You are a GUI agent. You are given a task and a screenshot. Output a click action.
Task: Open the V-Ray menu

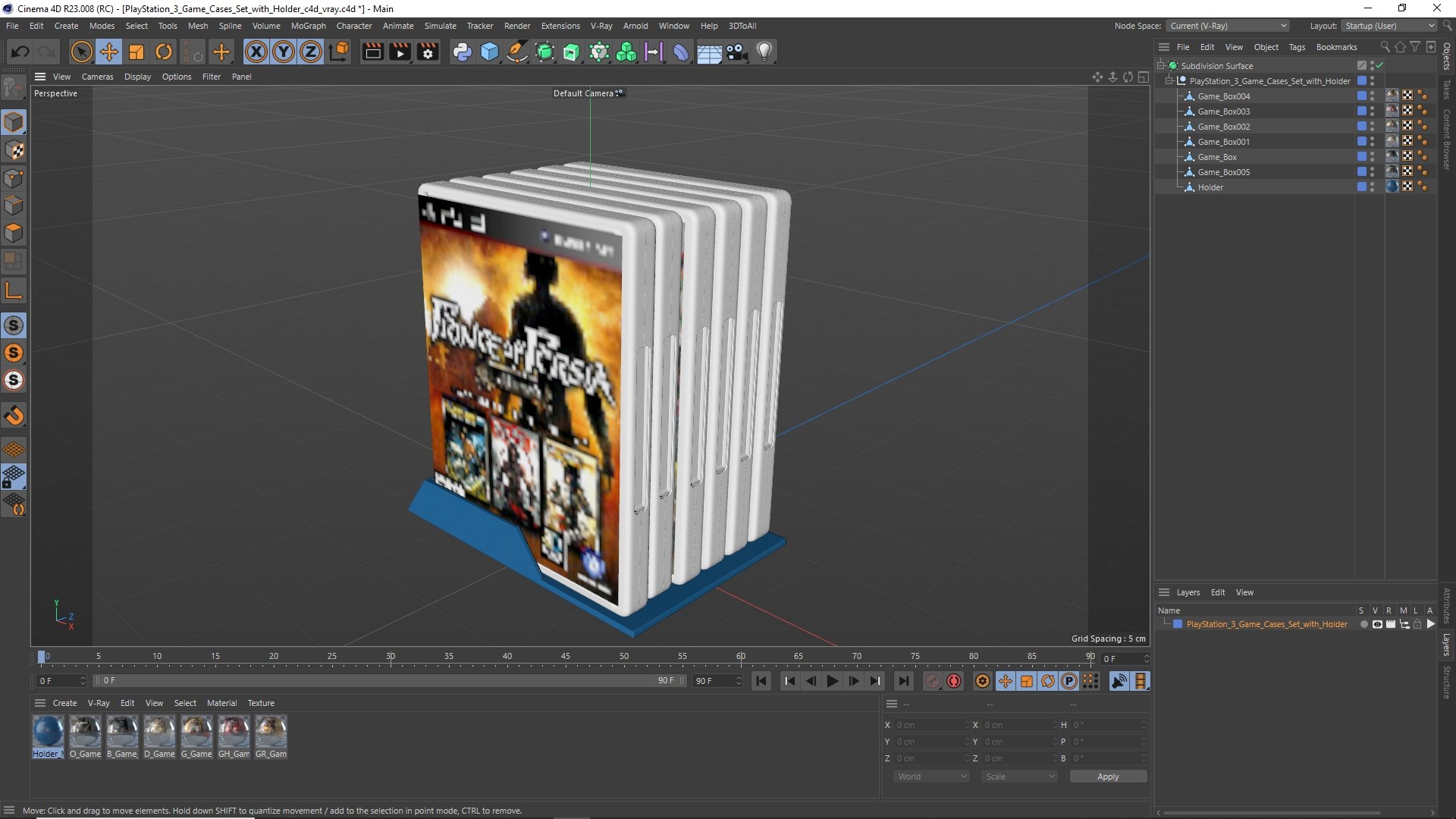(x=601, y=26)
